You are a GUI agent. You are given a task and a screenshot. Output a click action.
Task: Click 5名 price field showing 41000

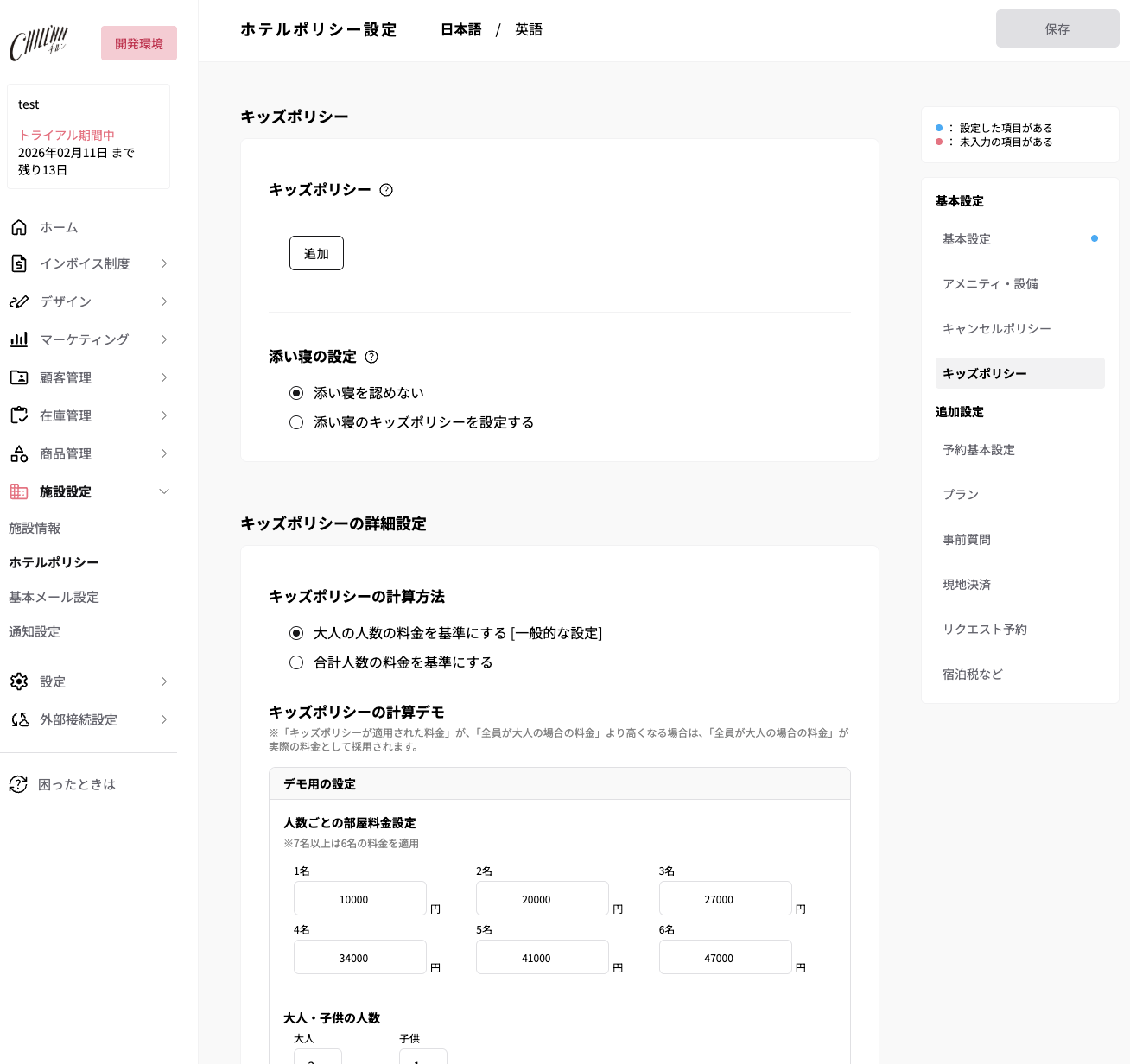point(543,957)
